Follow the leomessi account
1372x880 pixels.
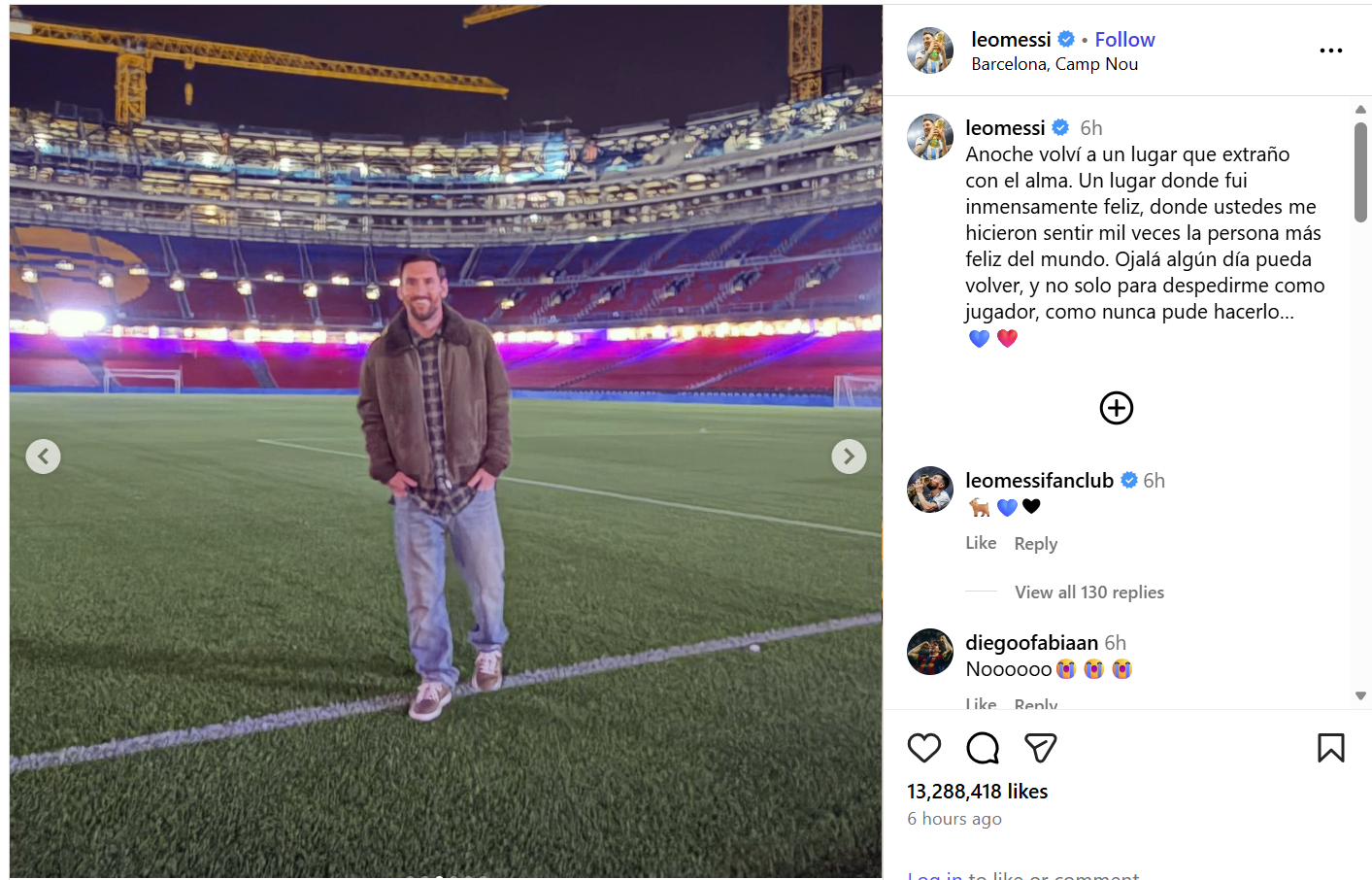(1124, 40)
